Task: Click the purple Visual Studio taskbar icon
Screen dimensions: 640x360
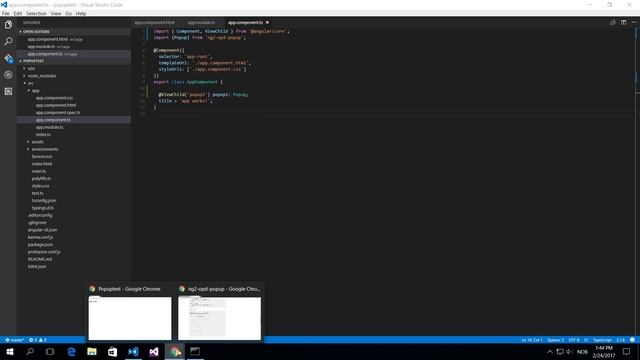Action: [x=154, y=351]
